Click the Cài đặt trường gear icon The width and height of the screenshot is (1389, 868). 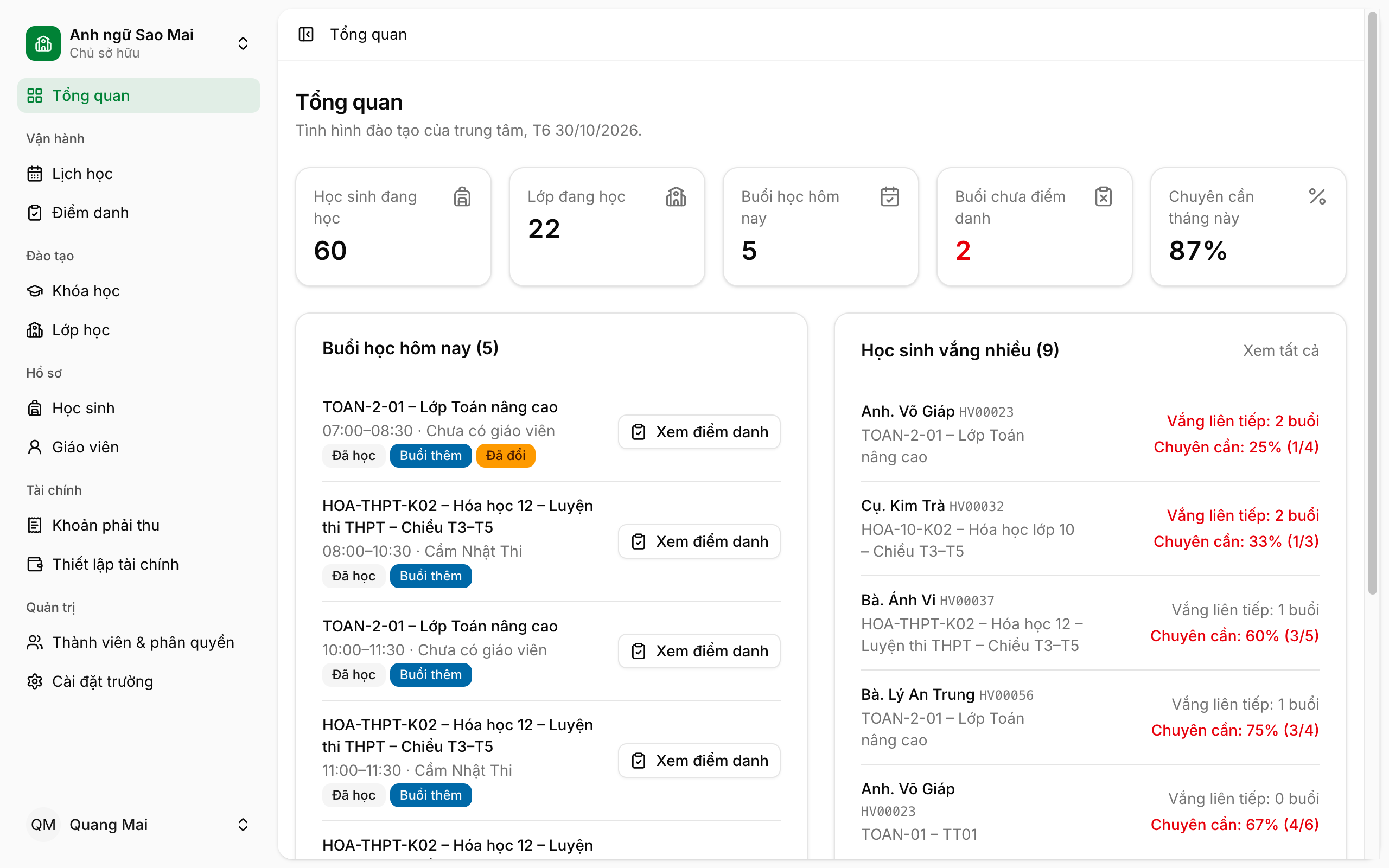pos(35,681)
